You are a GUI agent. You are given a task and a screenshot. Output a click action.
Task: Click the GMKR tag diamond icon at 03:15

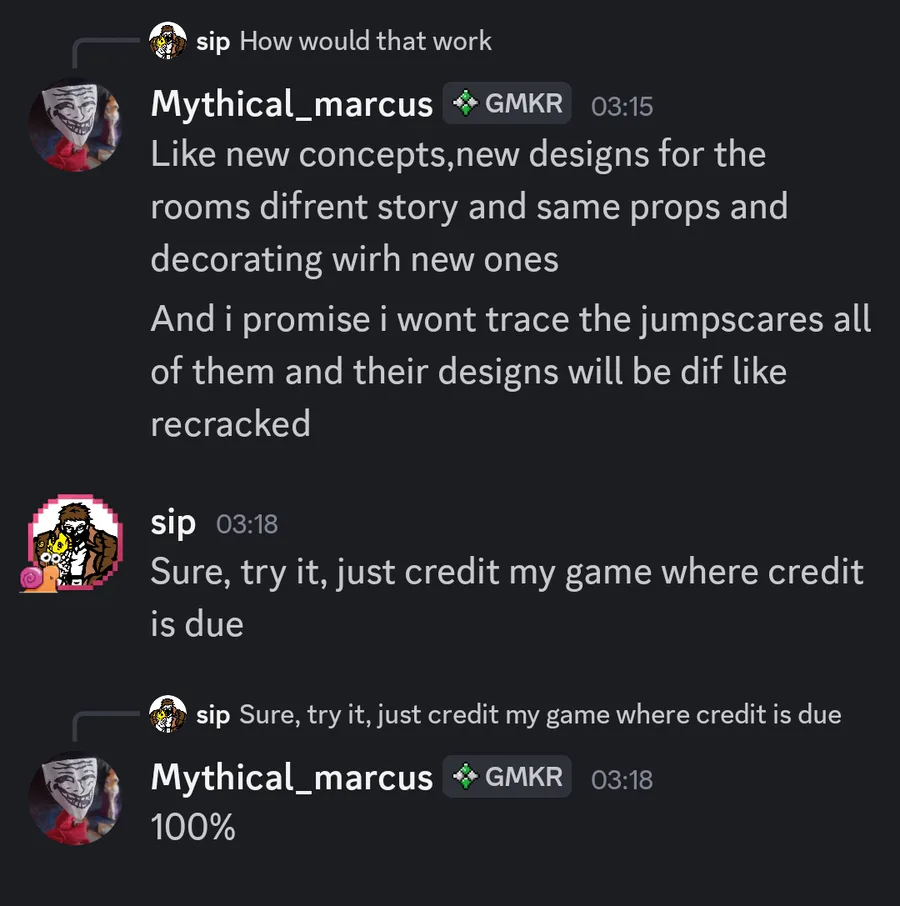pos(465,104)
